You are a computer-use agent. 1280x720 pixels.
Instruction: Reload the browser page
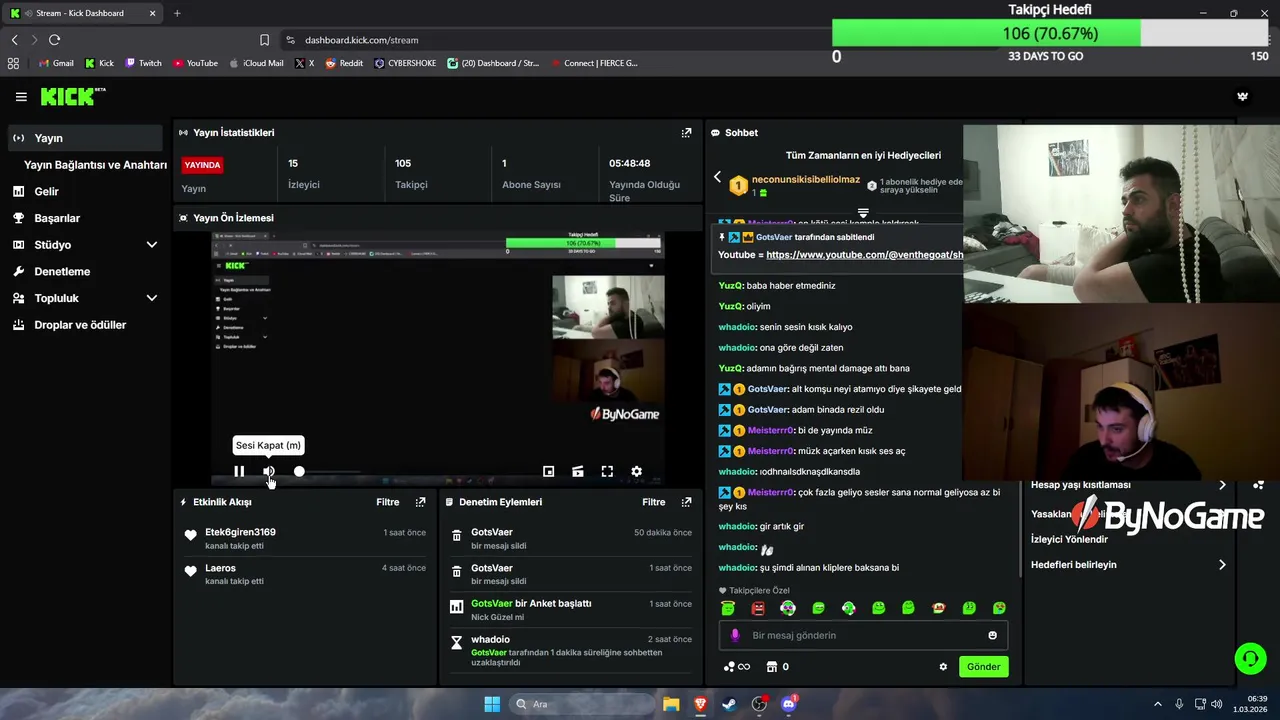(x=54, y=40)
